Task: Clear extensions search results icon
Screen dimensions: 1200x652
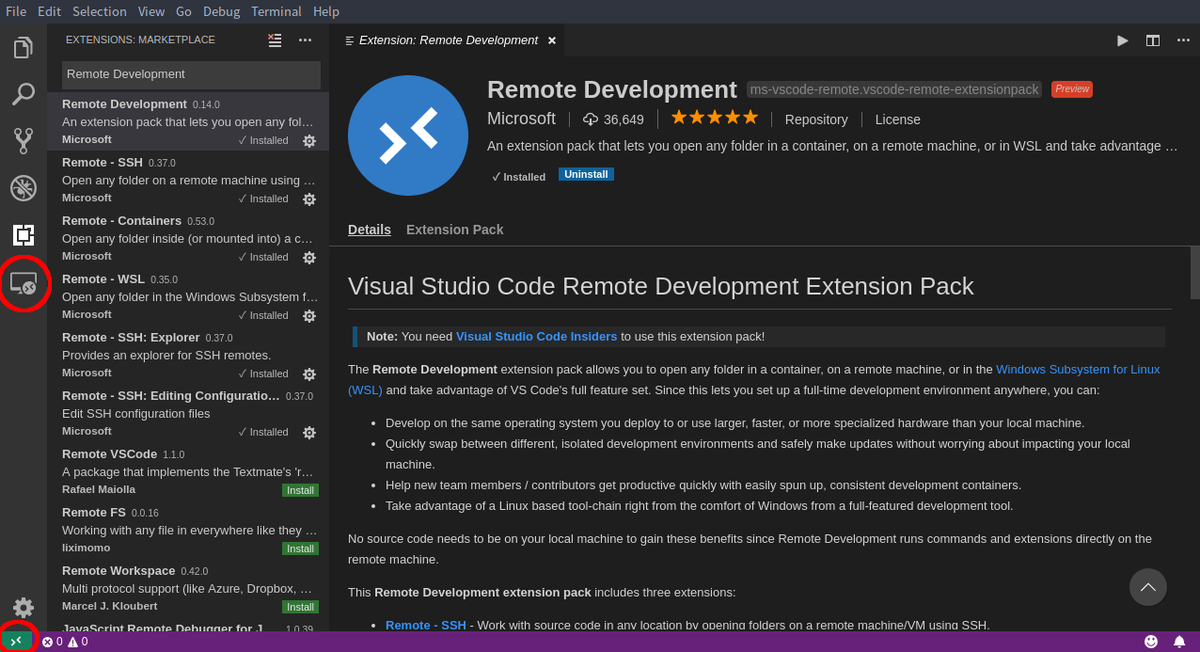Action: point(275,40)
